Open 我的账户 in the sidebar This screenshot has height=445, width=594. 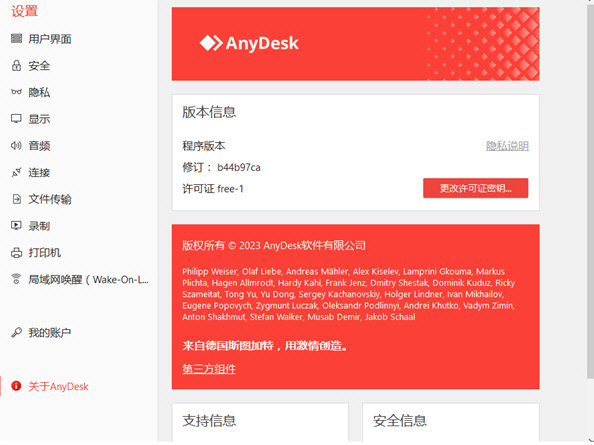tap(50, 333)
